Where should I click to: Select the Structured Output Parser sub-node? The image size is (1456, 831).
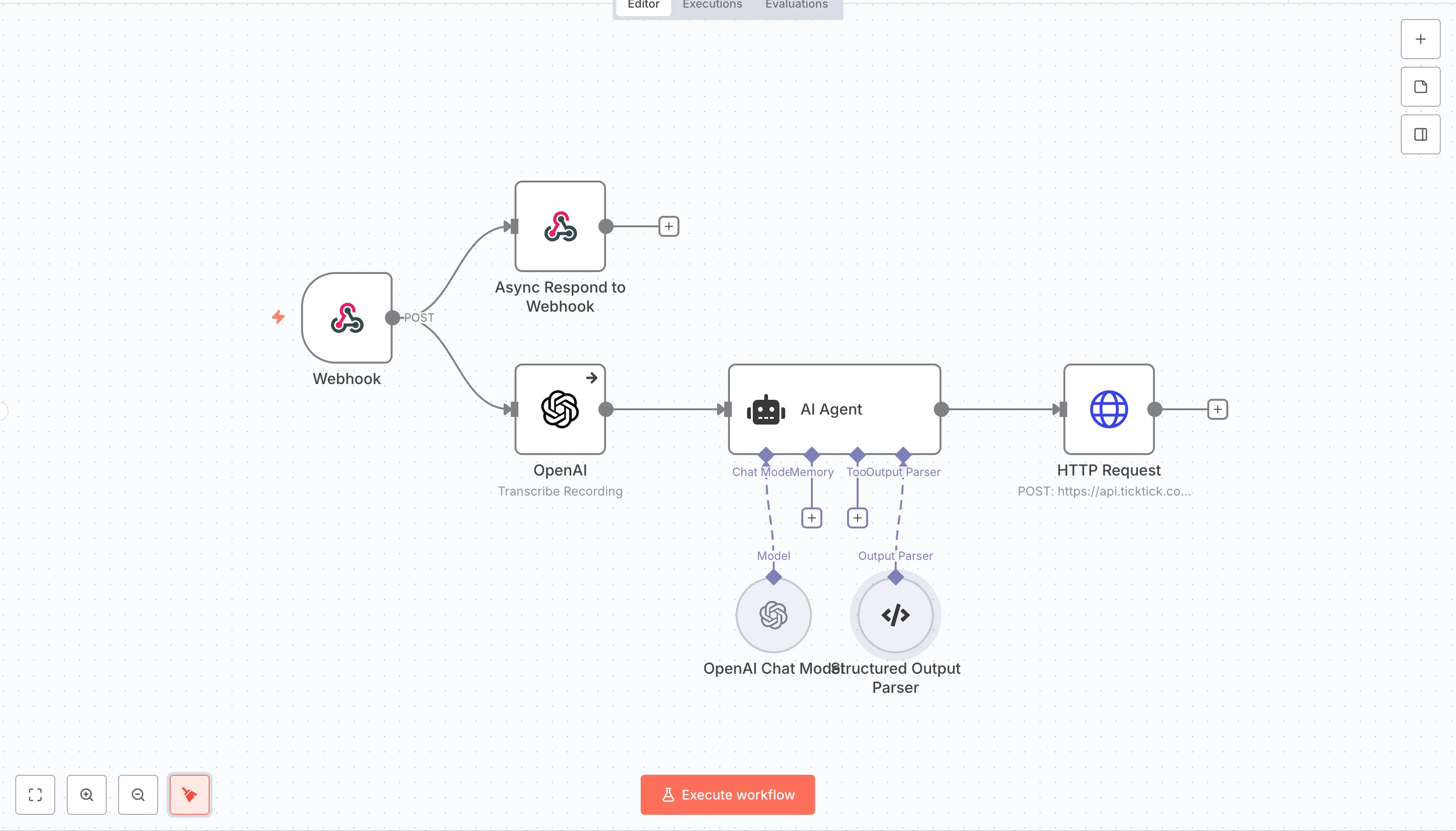pos(895,615)
